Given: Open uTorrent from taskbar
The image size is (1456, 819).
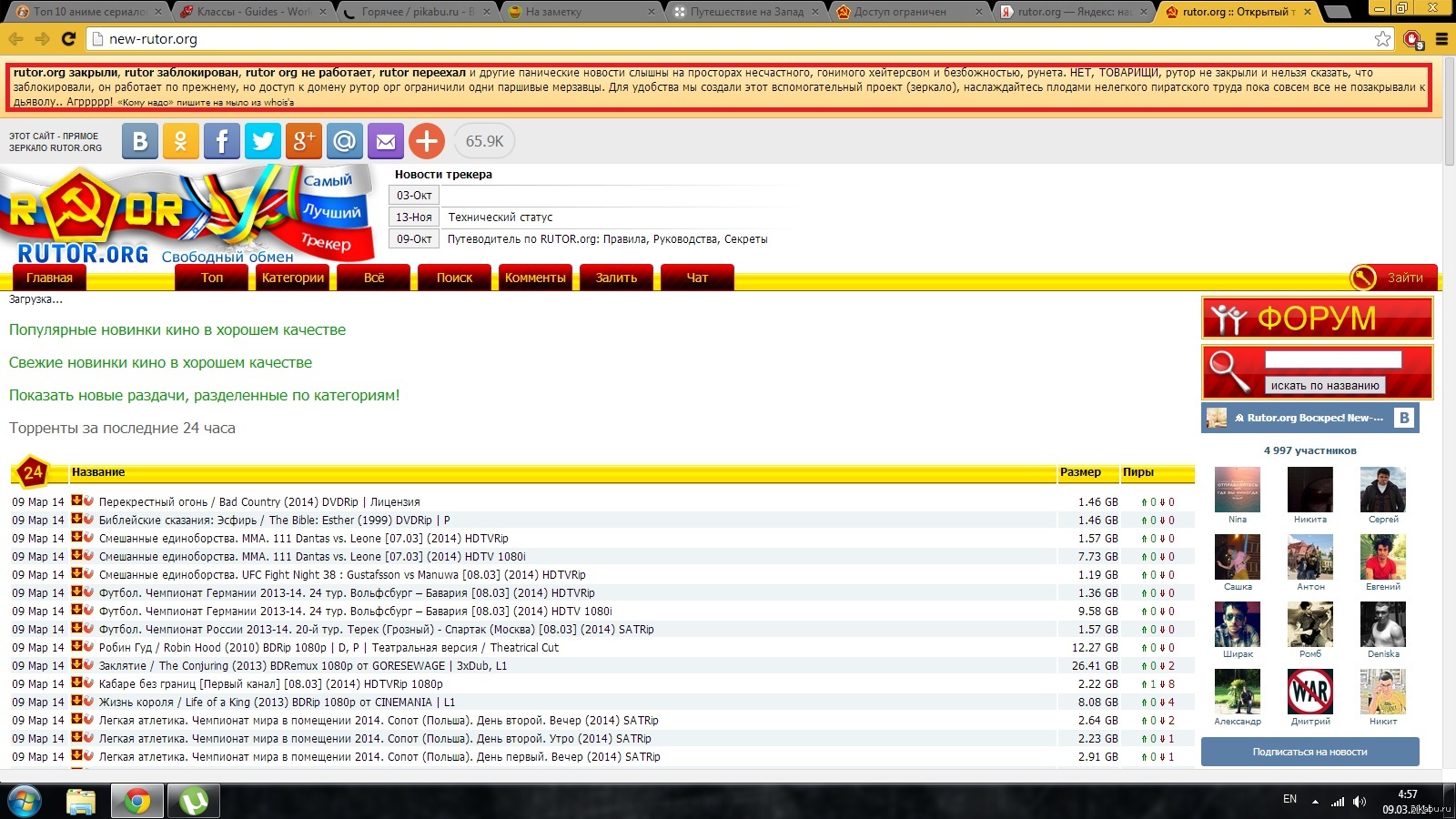Looking at the screenshot, I should click(193, 801).
